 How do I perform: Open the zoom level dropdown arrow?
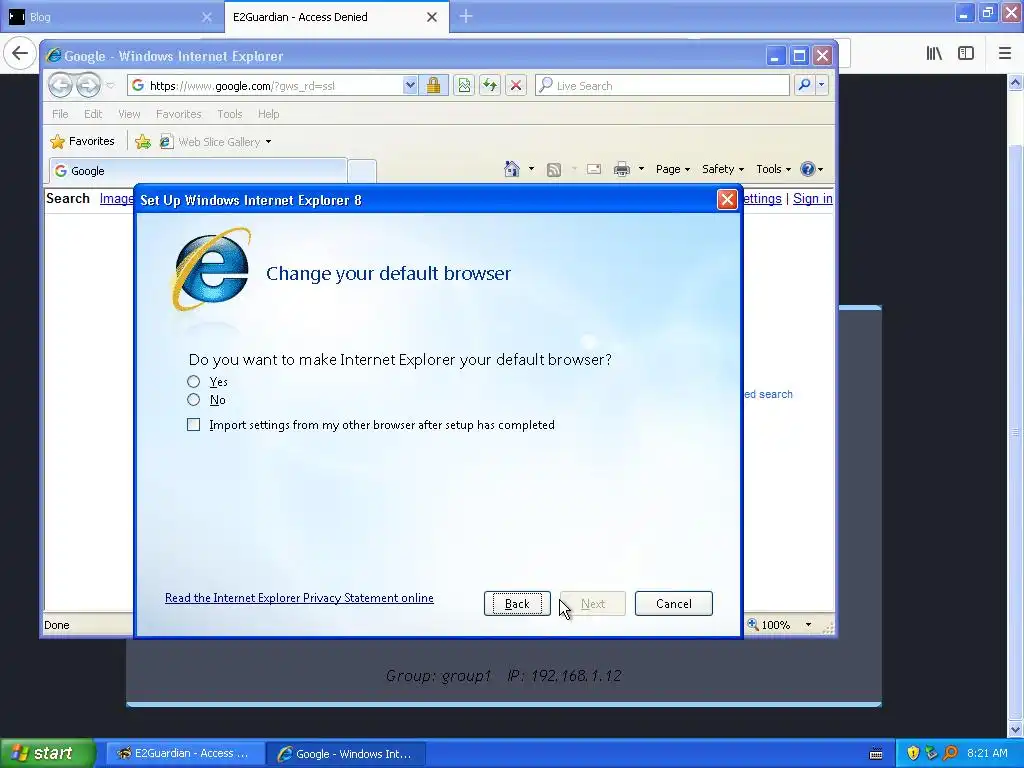click(808, 625)
